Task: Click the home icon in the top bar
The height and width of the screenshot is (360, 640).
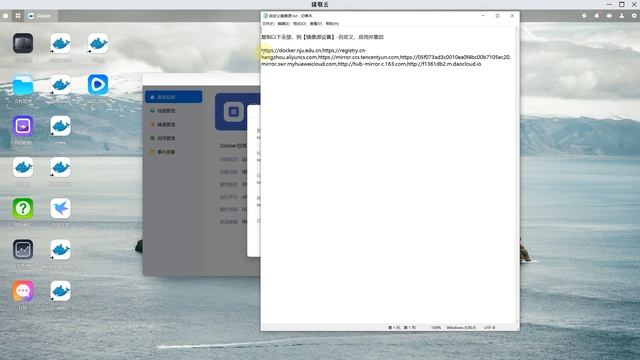Action: pos(6,16)
